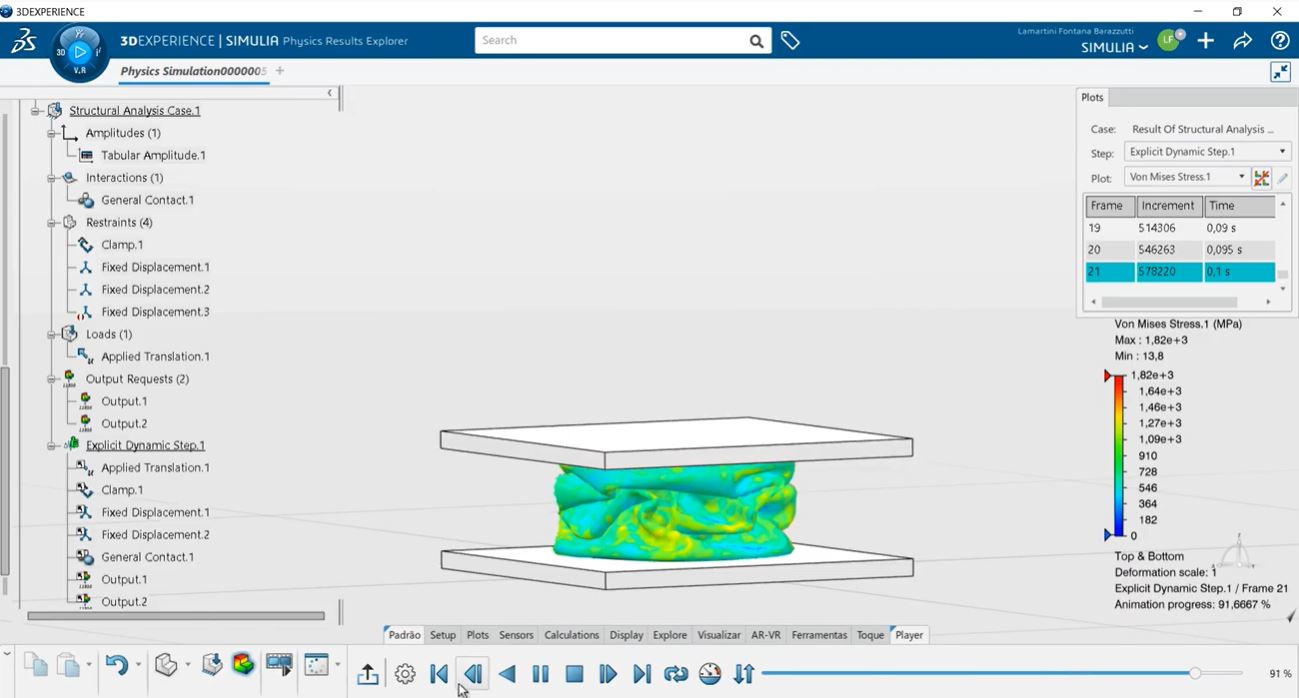
Task: Click the animation progress slider handle
Action: [x=1195, y=674]
